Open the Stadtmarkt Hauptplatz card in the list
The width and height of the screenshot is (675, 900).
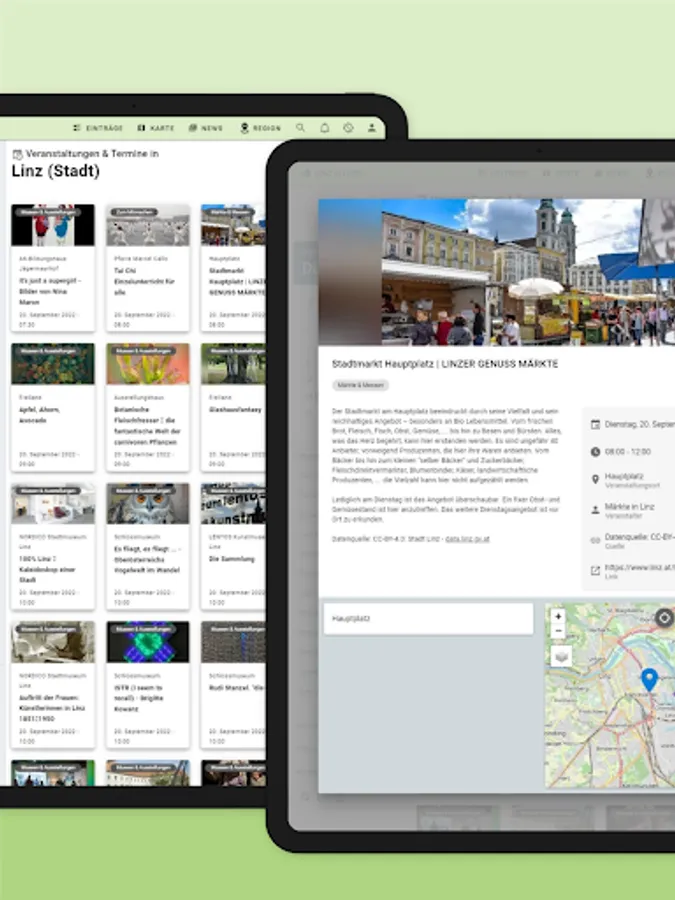[233, 267]
